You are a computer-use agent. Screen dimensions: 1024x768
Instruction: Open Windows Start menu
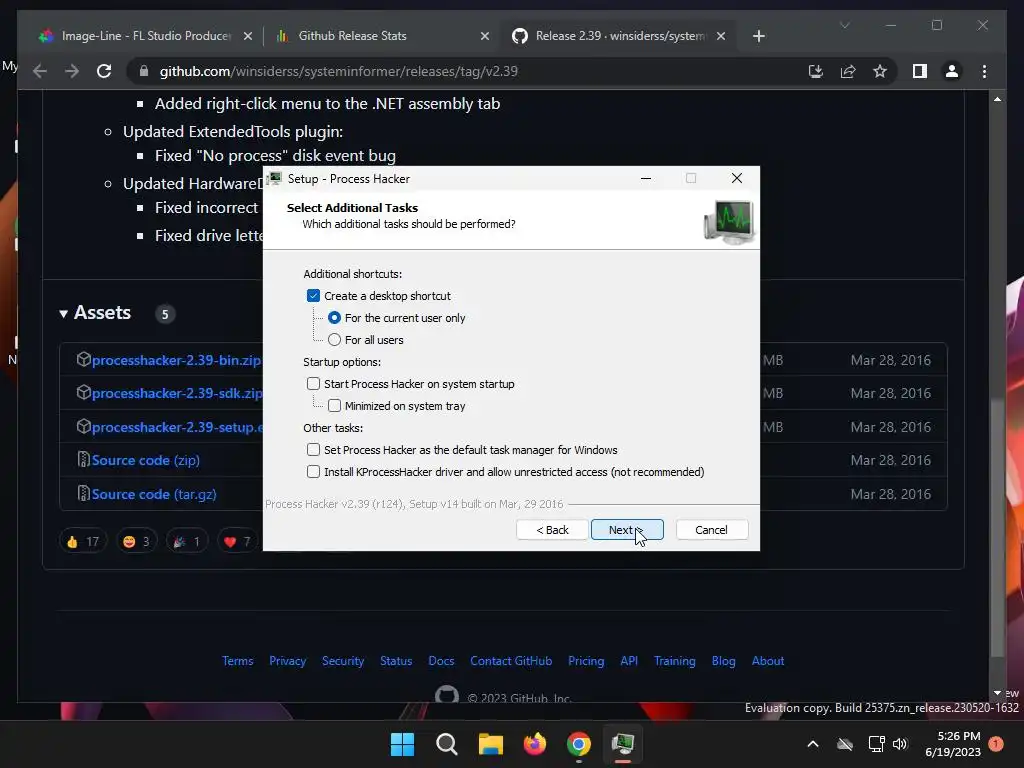402,744
